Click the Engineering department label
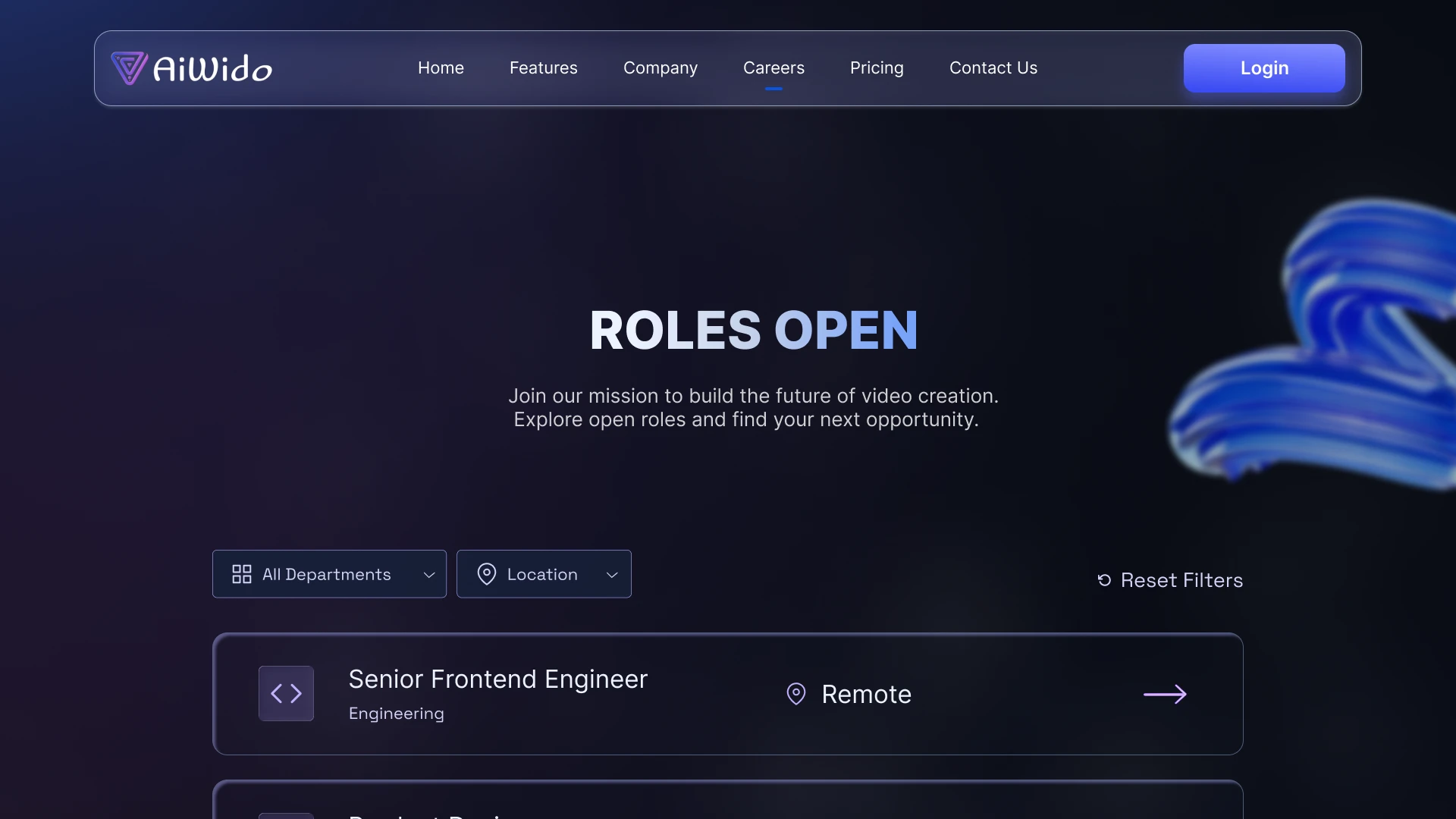1456x819 pixels. [397, 714]
